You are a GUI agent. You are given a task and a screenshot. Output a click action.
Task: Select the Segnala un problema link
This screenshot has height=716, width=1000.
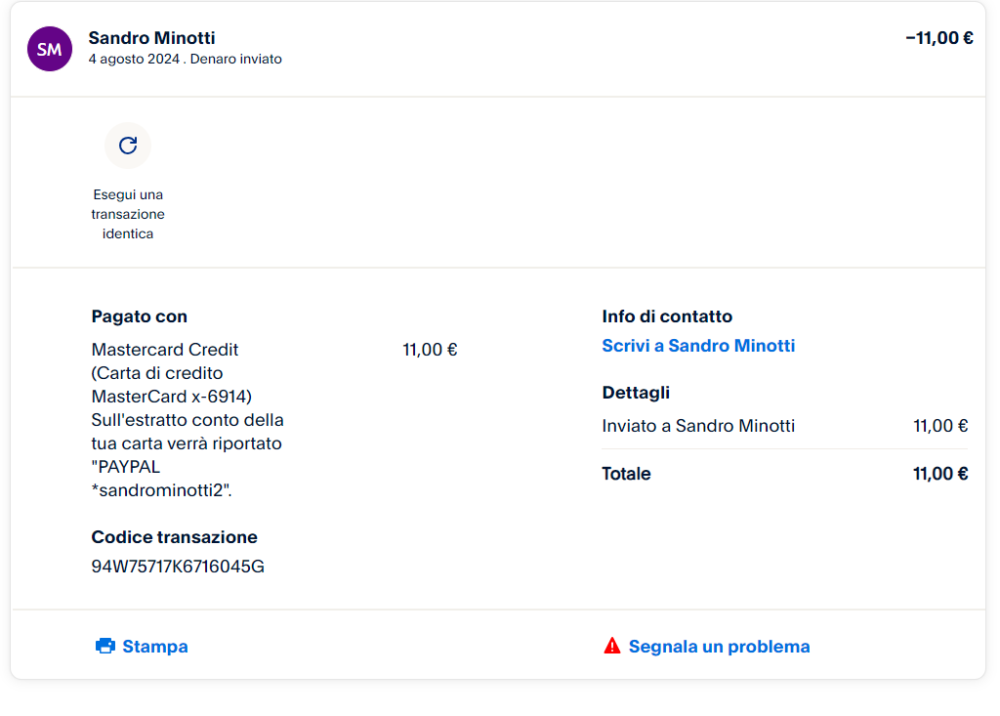pyautogui.click(x=719, y=647)
